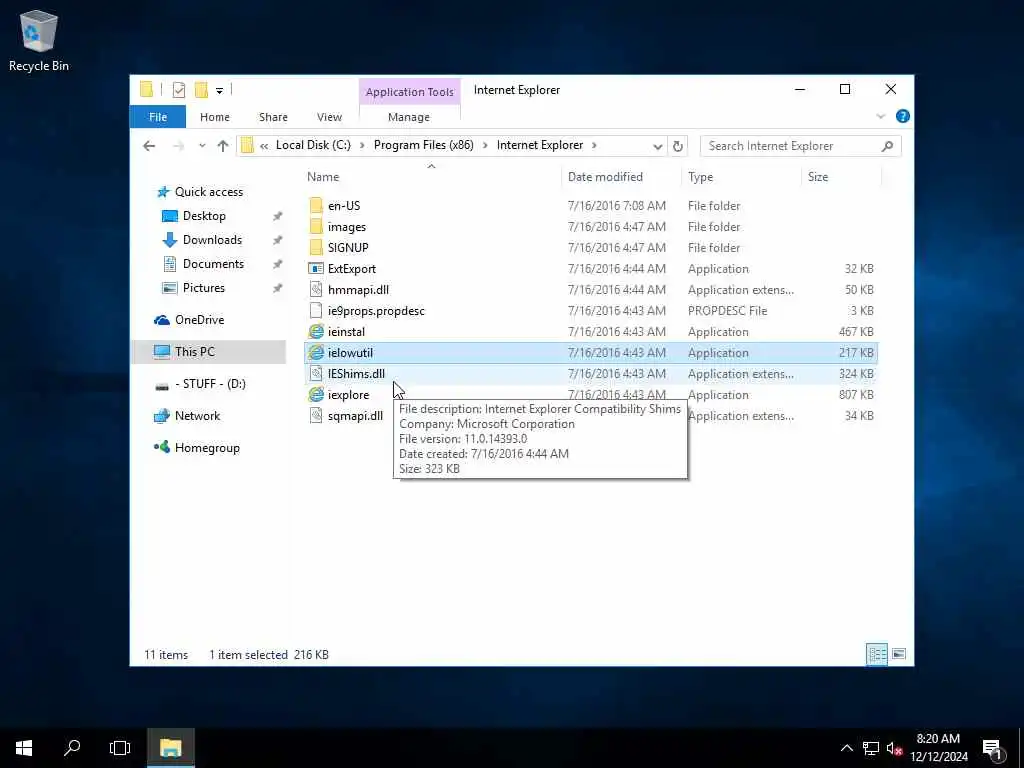Expand the ribbon with the chevron arrow
Viewport: 1024px width, 768px height.
tap(880, 116)
